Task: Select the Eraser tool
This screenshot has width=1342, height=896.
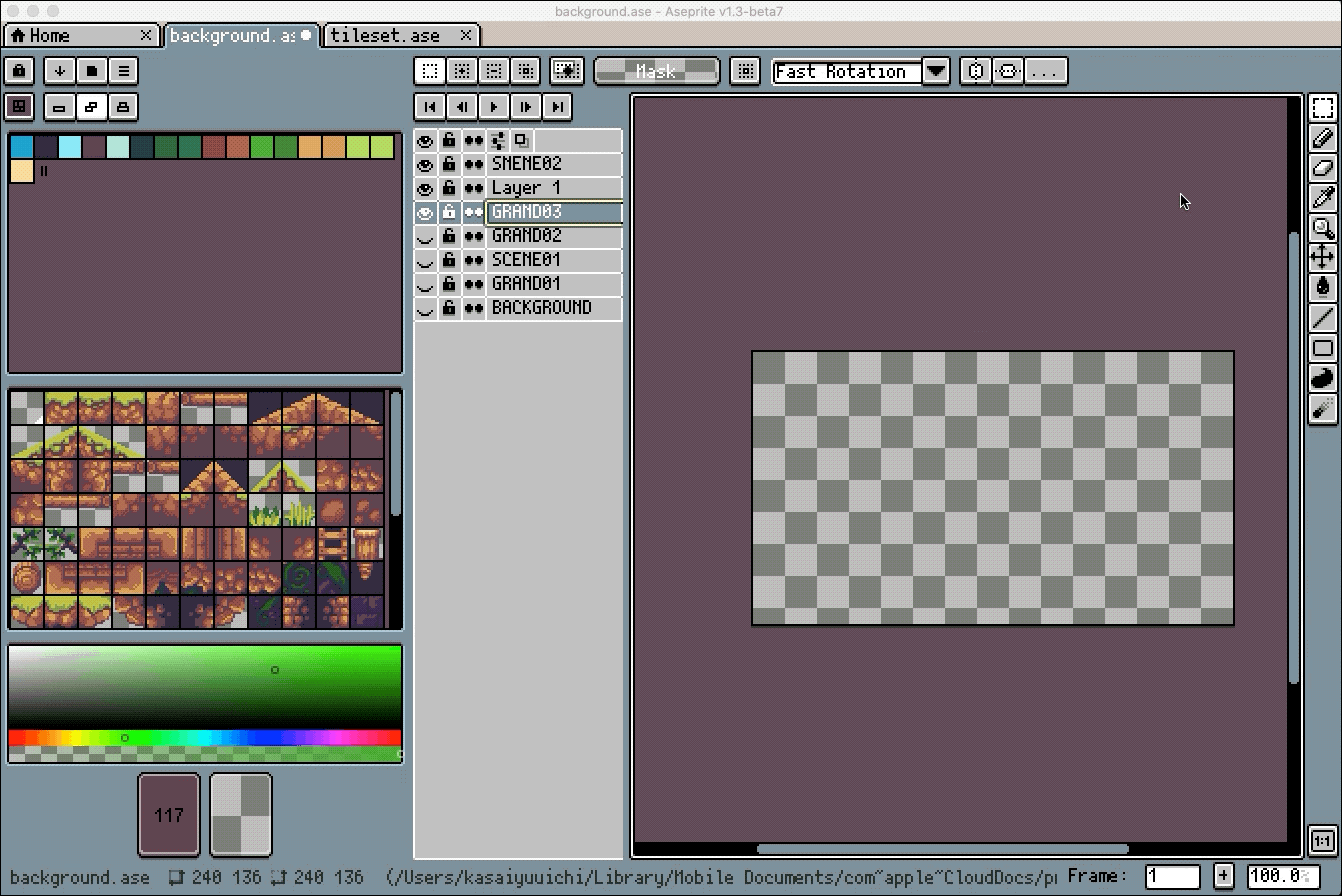Action: 1323,168
